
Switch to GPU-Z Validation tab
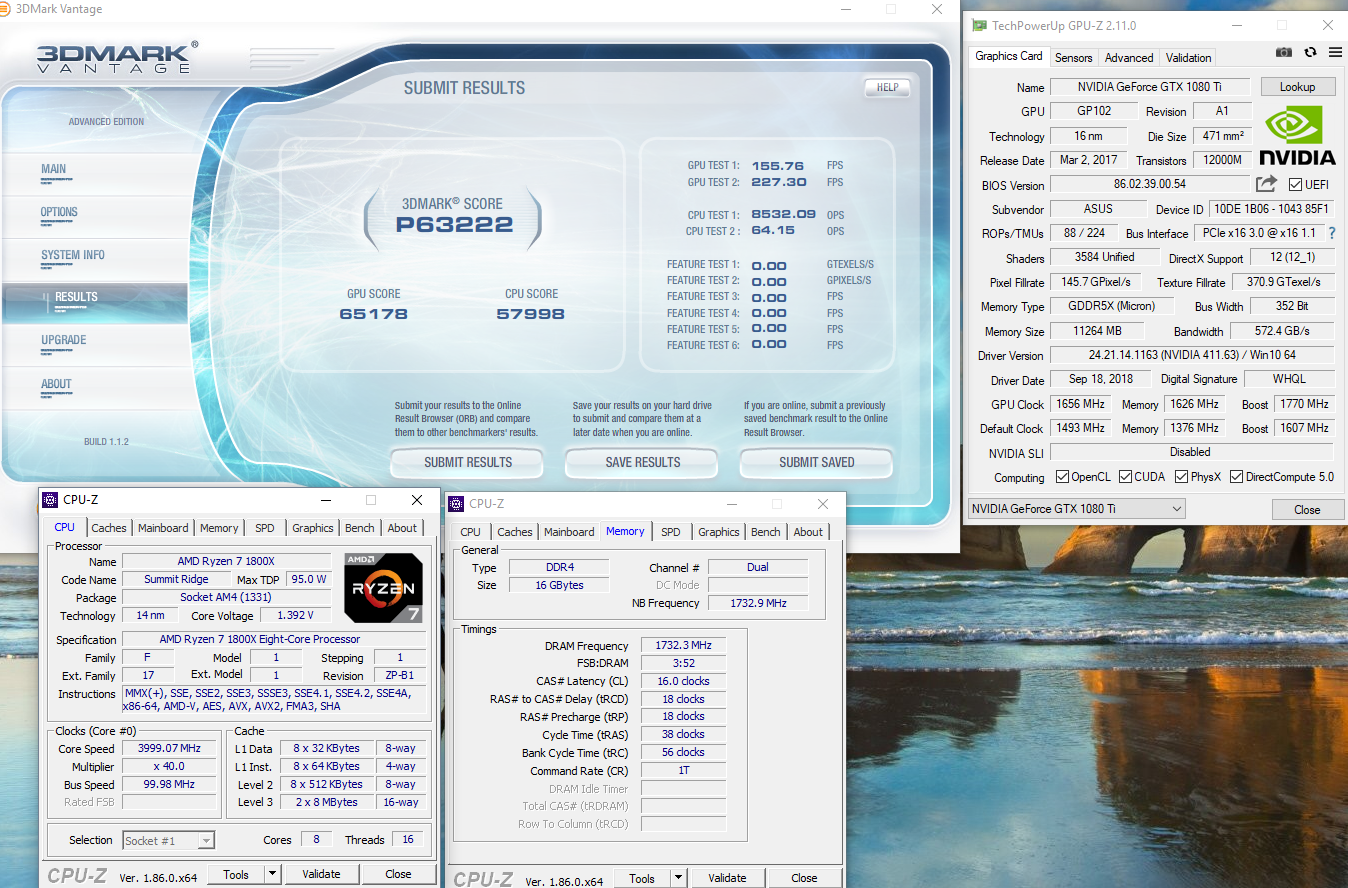pos(1188,58)
